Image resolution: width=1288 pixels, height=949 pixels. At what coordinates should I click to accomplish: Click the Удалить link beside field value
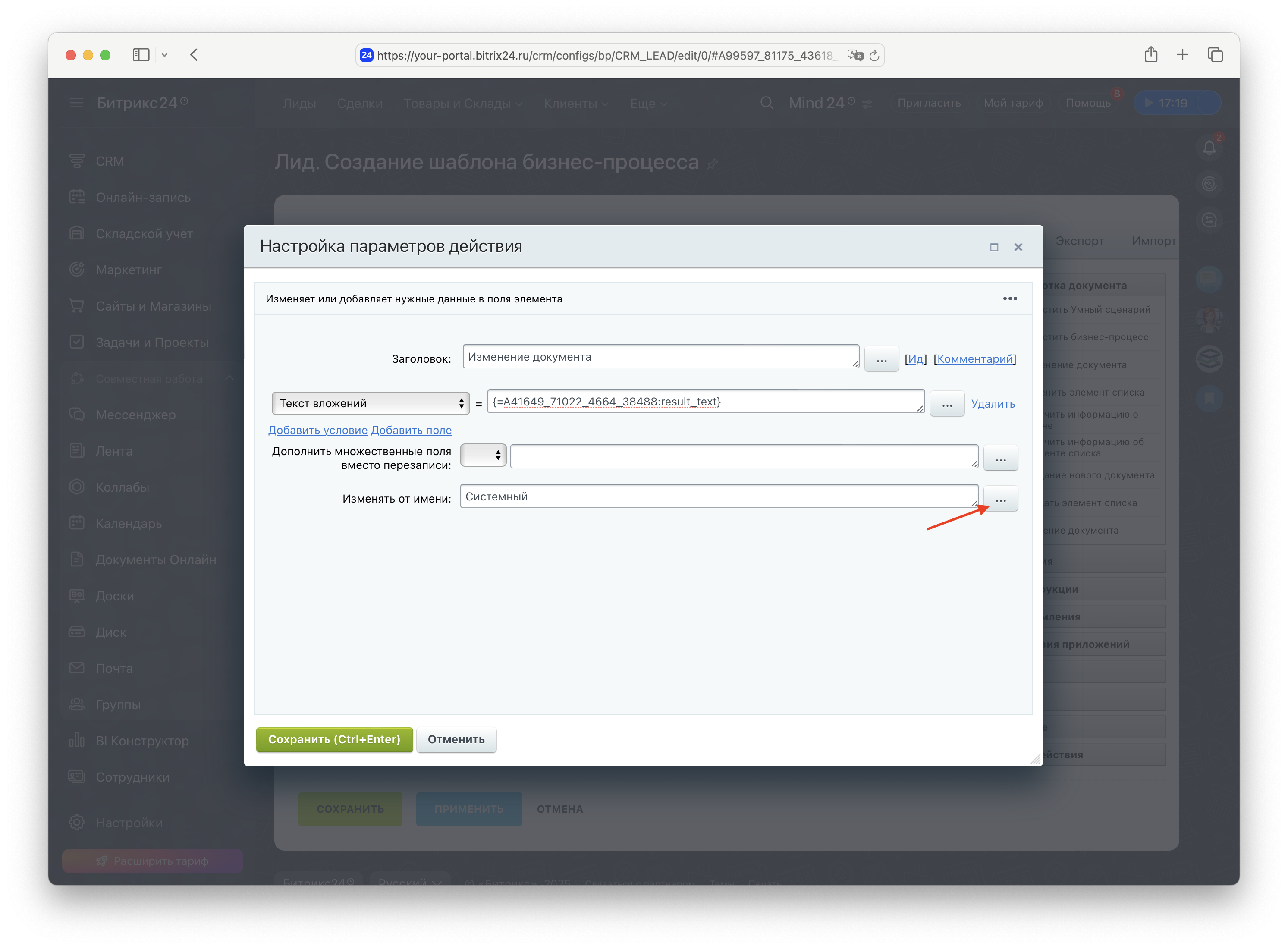(993, 404)
